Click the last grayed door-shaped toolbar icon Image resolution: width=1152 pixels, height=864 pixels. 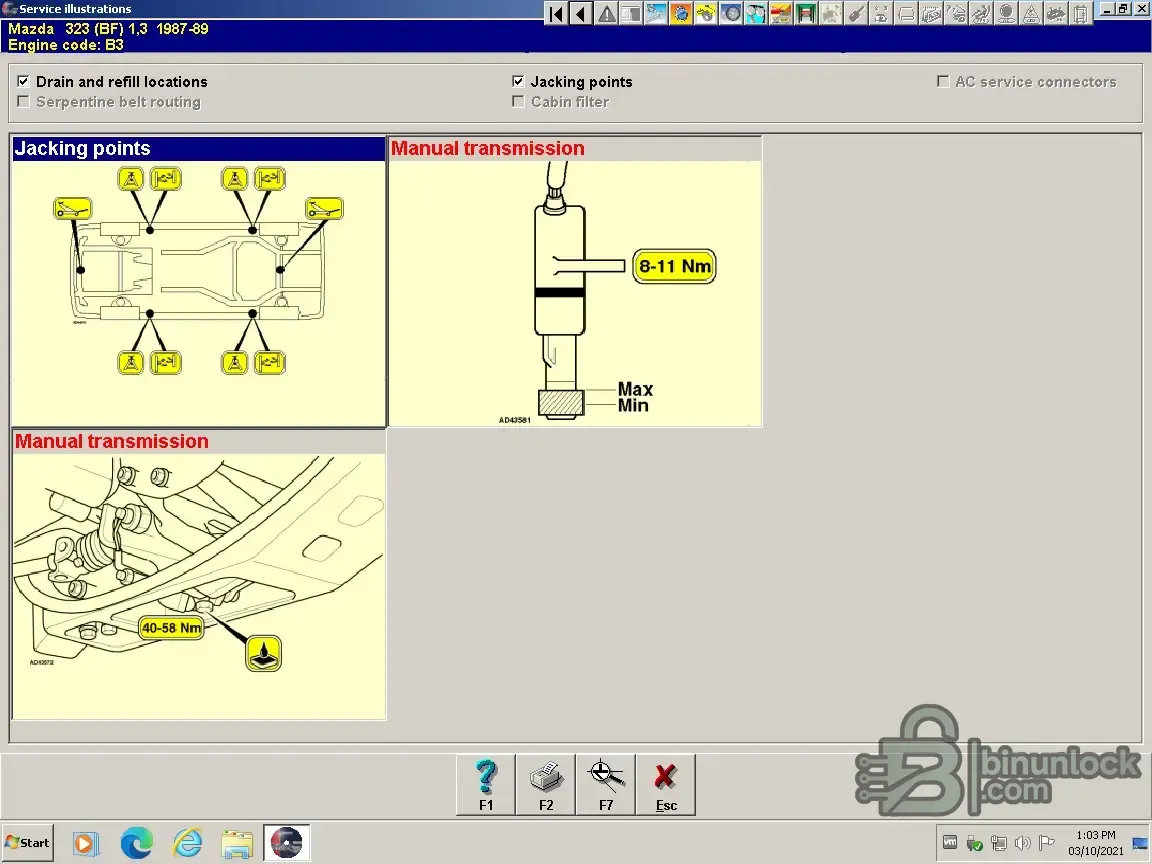(x=1081, y=13)
